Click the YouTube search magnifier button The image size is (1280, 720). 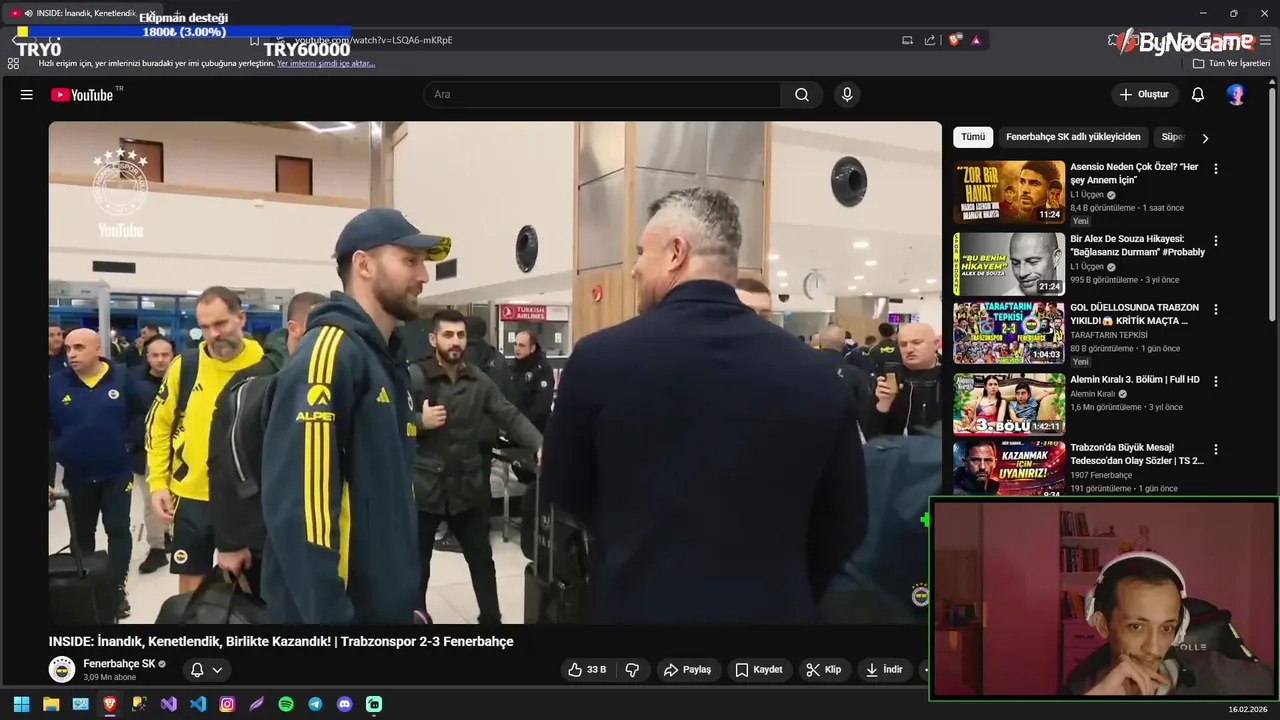coord(802,95)
